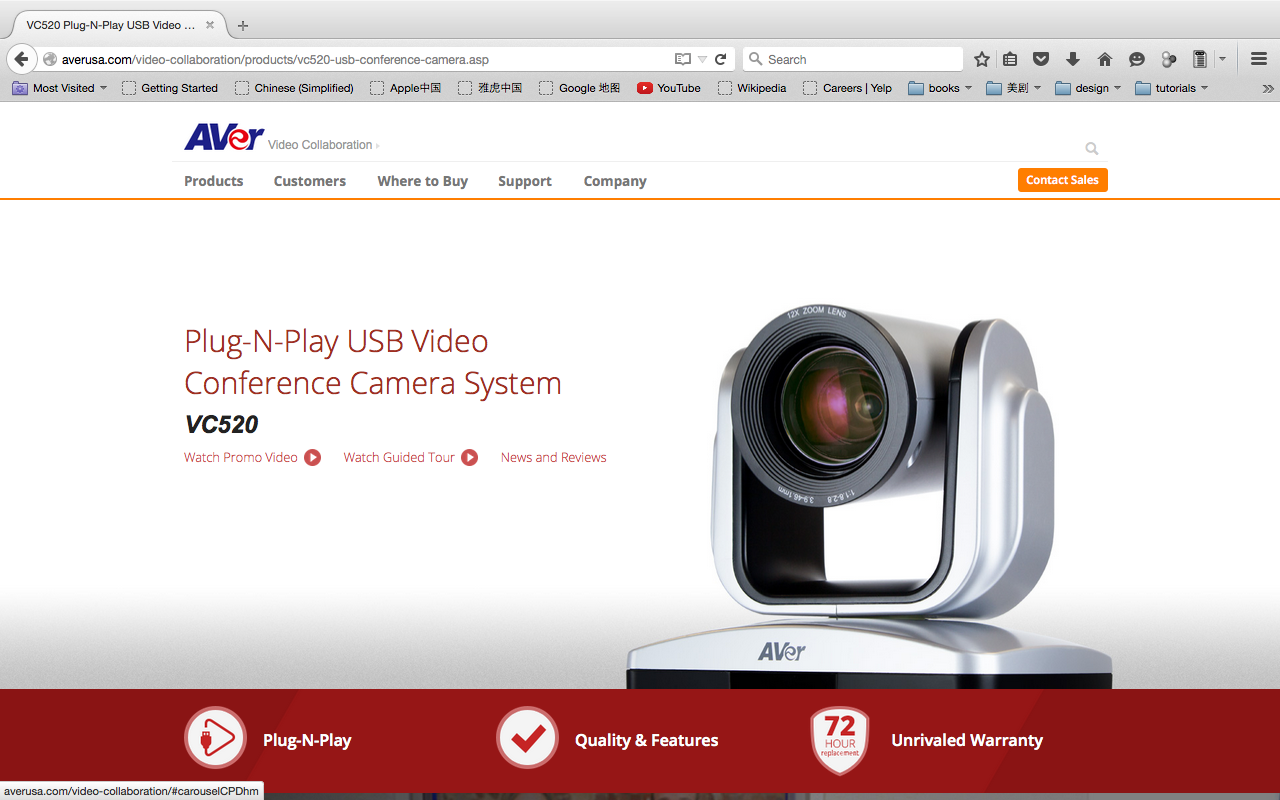Click the bubbles extension icon in toolbar
Screen dimensions: 1280x800
(x=1169, y=59)
